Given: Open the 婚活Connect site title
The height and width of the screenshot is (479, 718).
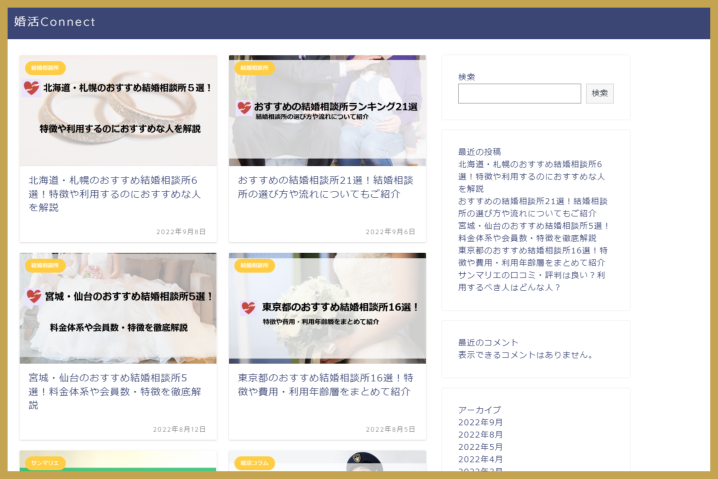Looking at the screenshot, I should coord(54,22).
